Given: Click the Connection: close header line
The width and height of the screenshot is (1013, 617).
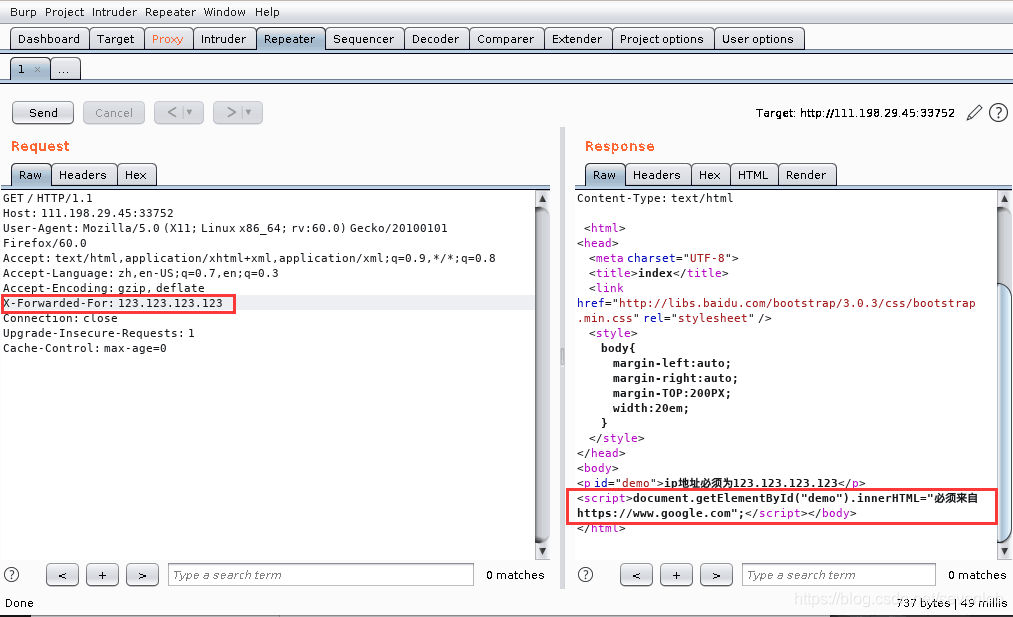Looking at the screenshot, I should point(60,318).
